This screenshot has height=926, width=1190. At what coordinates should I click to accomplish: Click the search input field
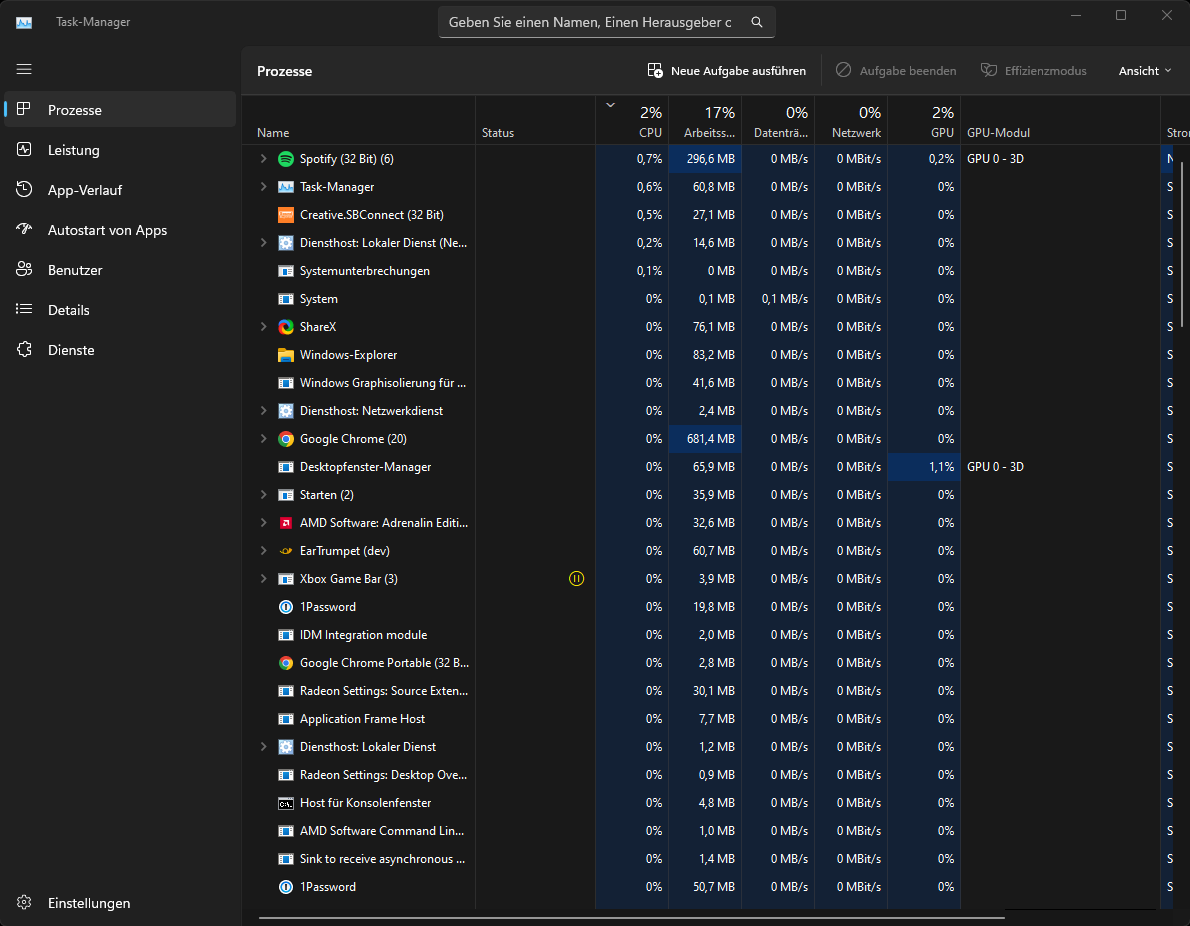590,22
